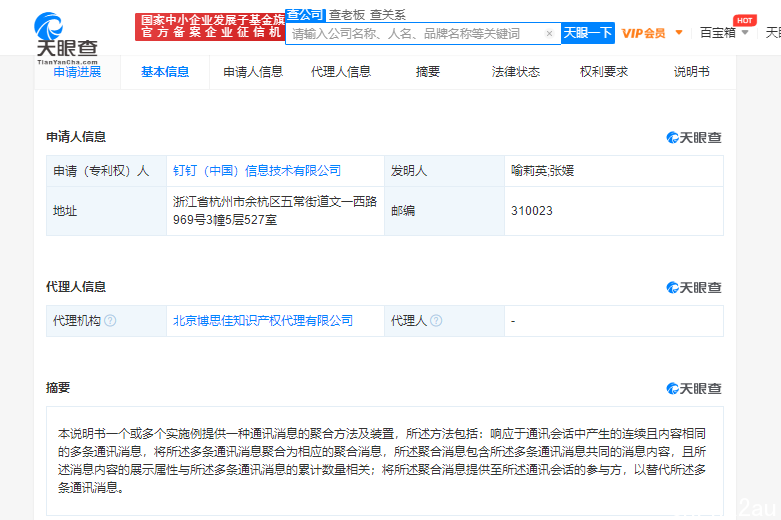The image size is (781, 520).
Task: Go to the 申请人信息 tab
Action: pos(253,72)
